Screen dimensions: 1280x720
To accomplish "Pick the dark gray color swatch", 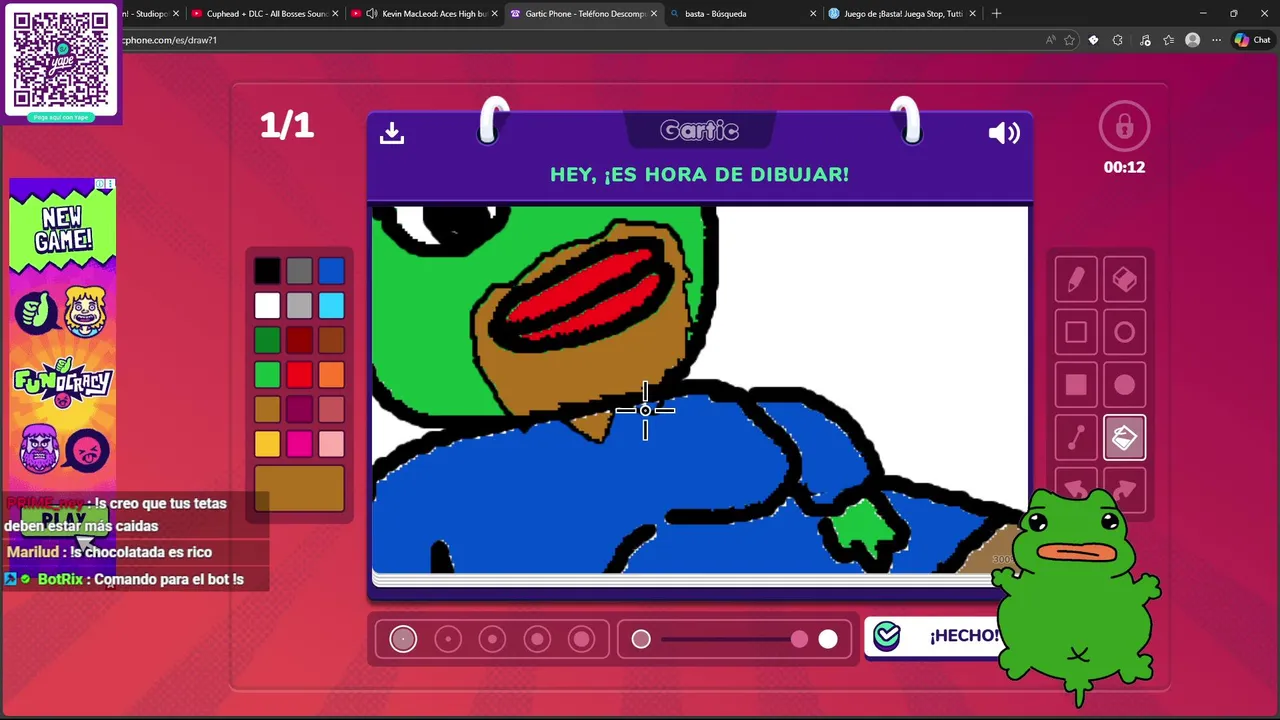I will [x=299, y=271].
